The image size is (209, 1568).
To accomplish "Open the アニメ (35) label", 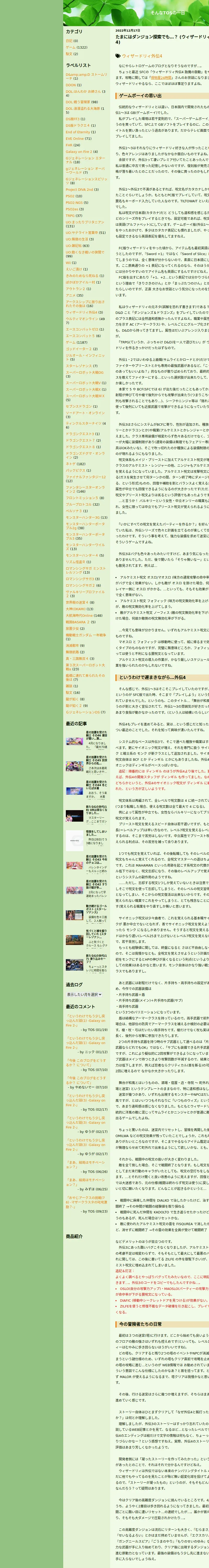I will point(71,295).
